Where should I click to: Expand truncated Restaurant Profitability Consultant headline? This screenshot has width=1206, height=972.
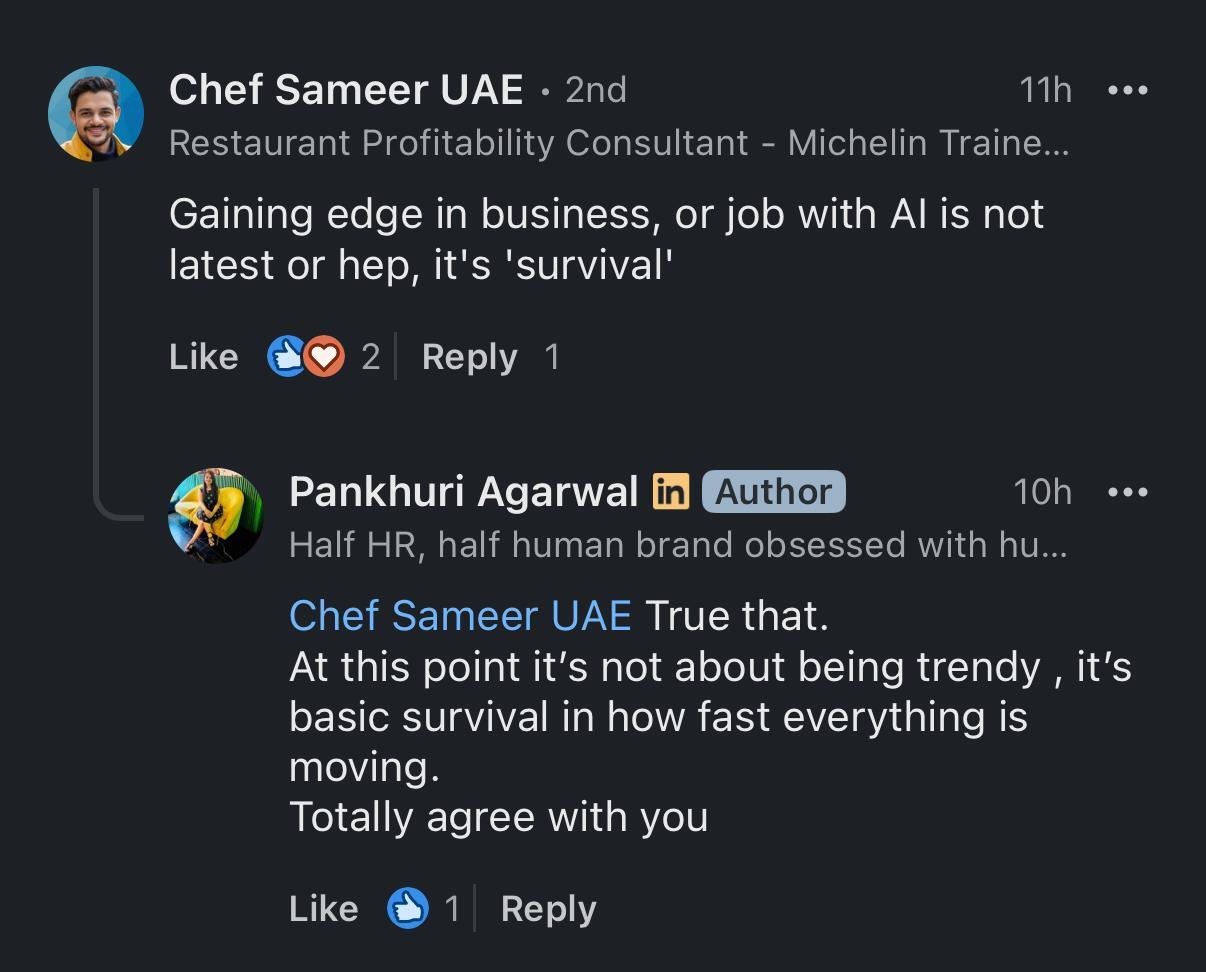[x=618, y=143]
